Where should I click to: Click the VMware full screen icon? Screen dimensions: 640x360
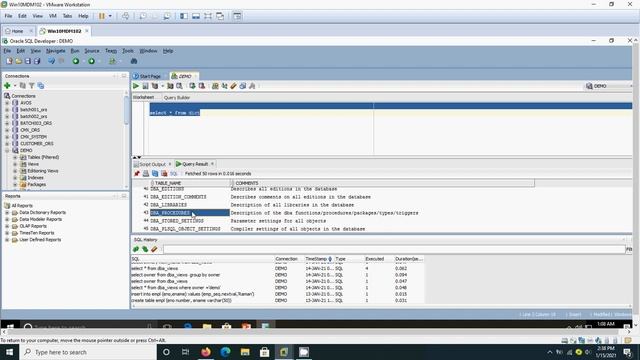pyautogui.click(x=208, y=16)
